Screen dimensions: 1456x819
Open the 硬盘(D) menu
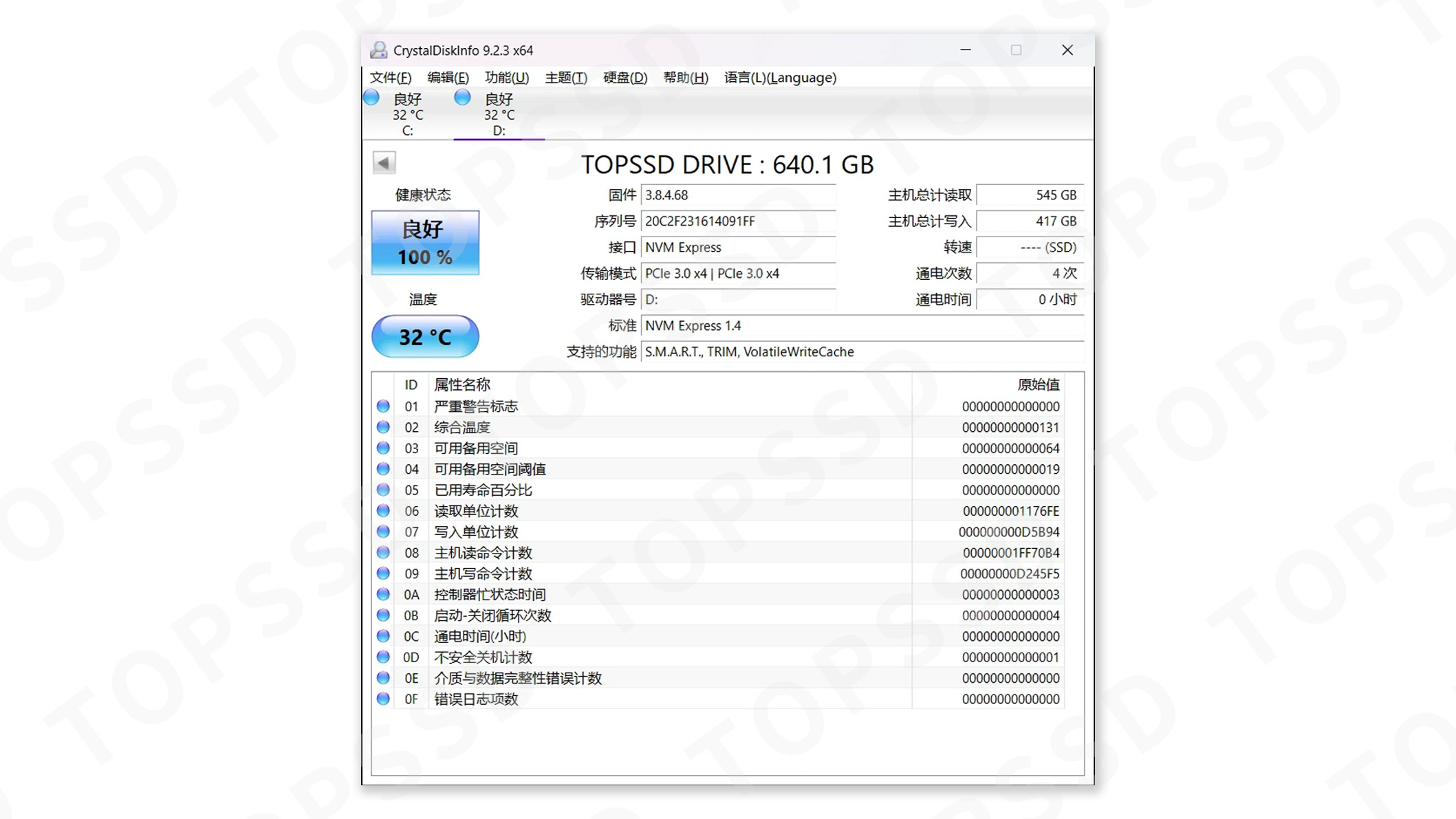coord(625,78)
